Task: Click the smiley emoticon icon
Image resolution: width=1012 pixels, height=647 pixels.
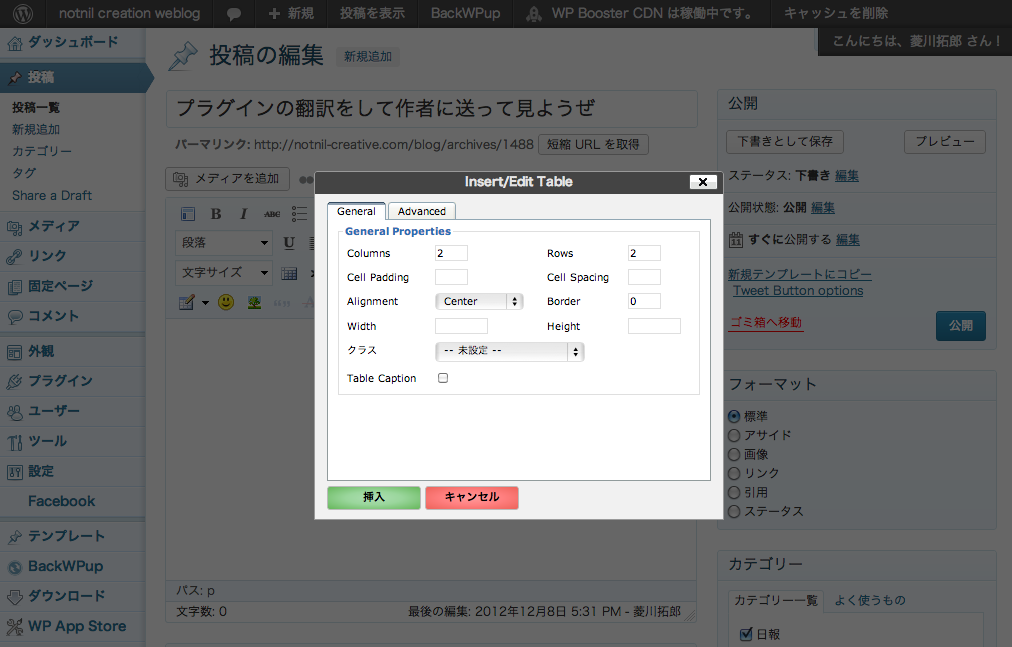Action: coord(226,302)
